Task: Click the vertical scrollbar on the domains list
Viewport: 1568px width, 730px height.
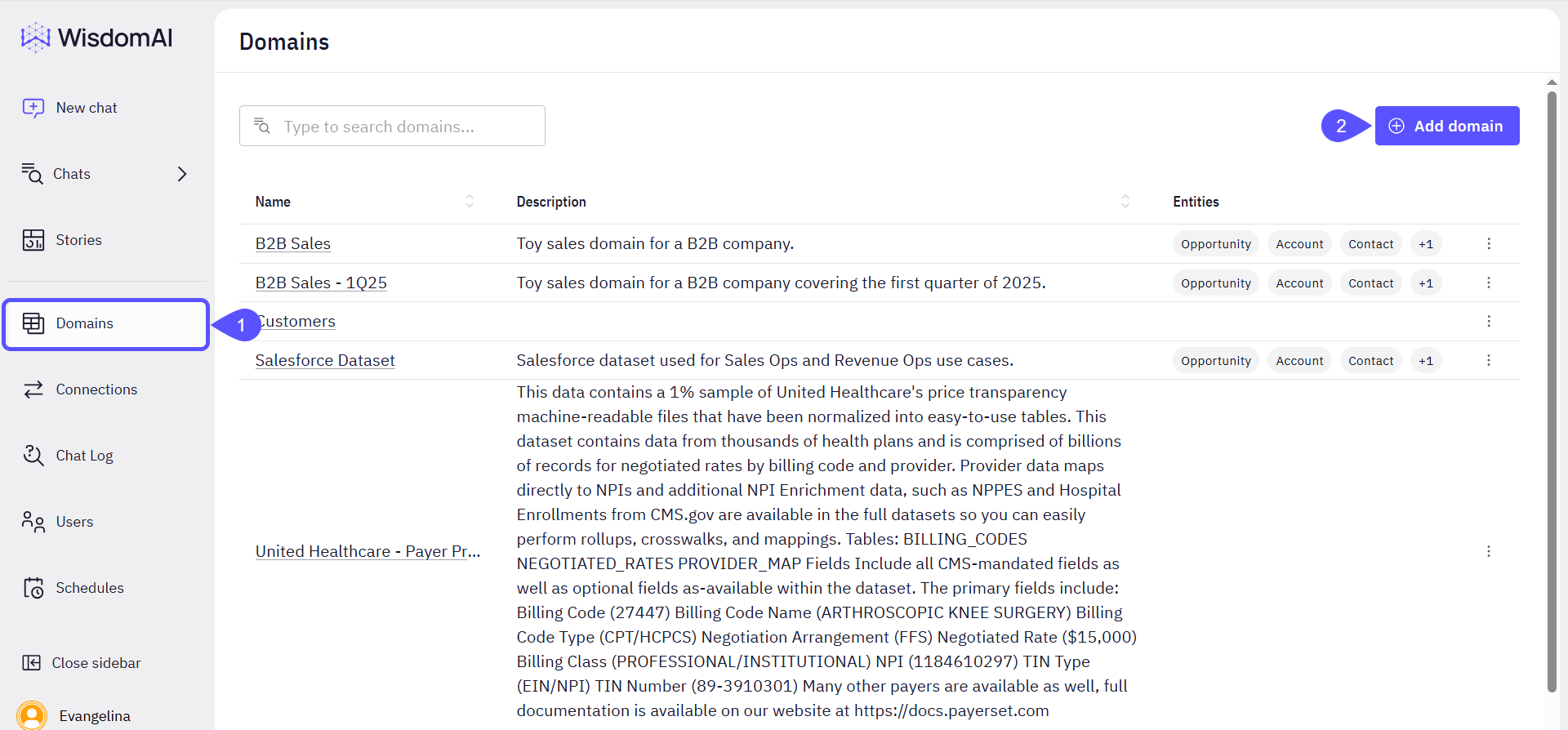Action: 1552,392
